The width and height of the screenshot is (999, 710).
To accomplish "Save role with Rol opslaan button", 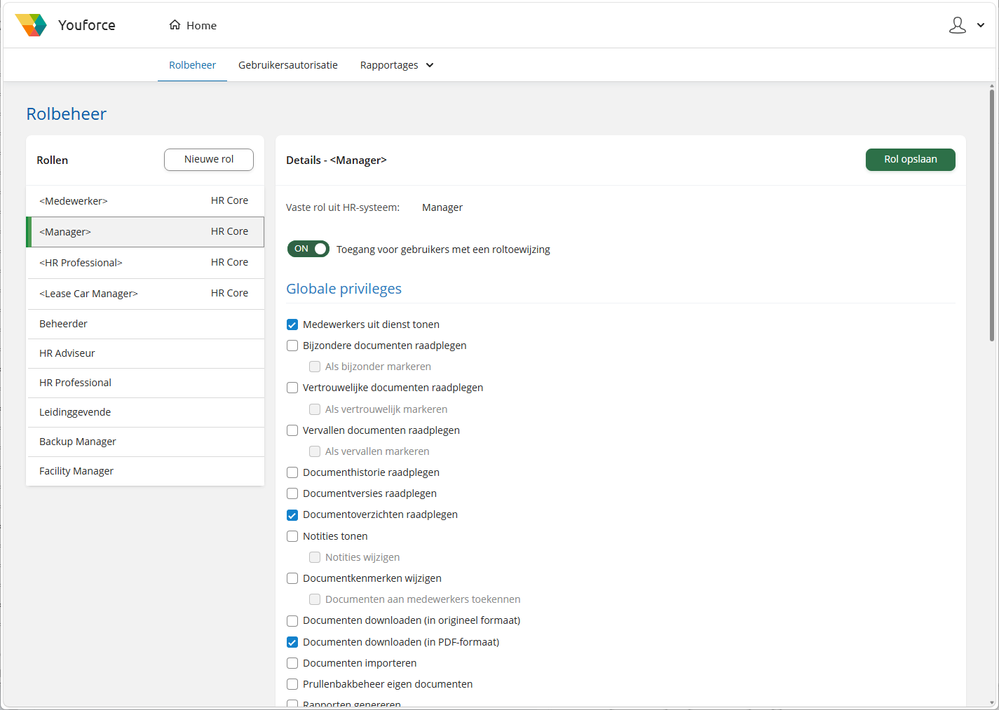I will (x=910, y=159).
